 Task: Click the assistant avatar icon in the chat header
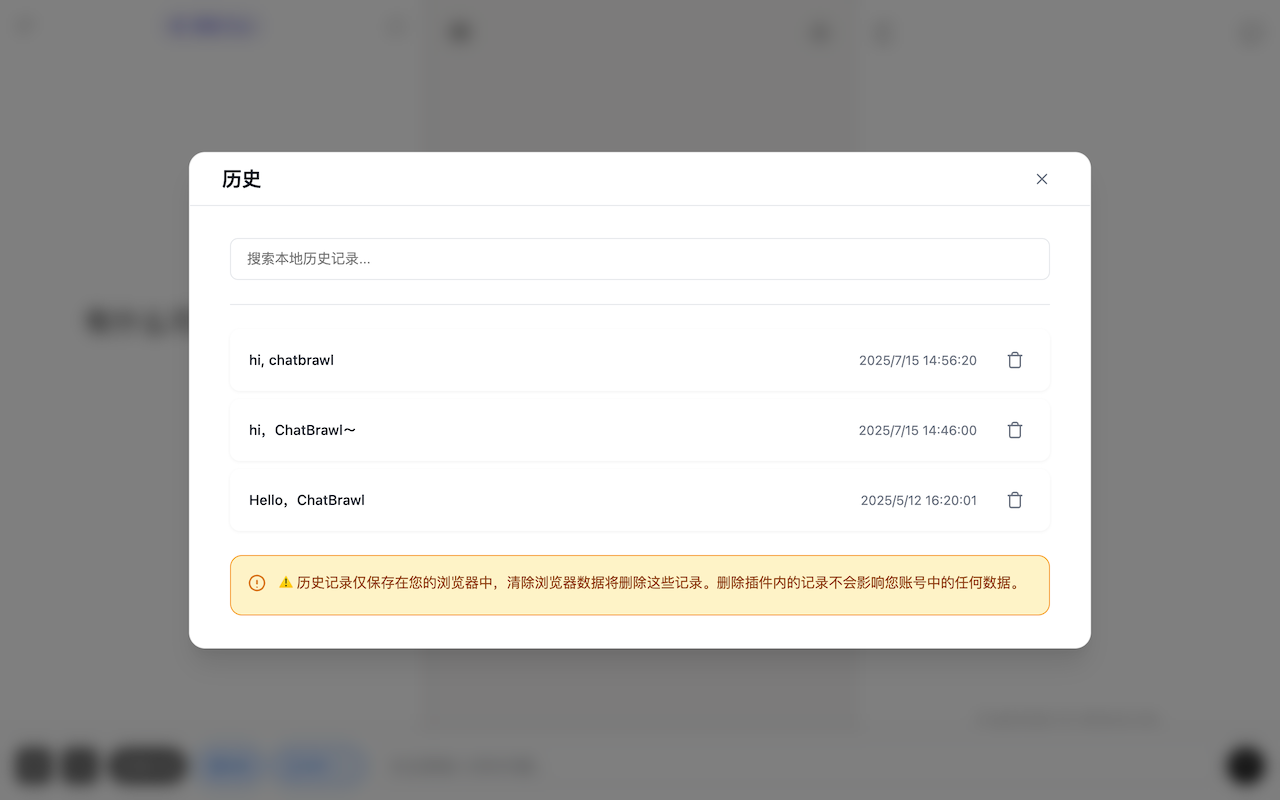(460, 32)
